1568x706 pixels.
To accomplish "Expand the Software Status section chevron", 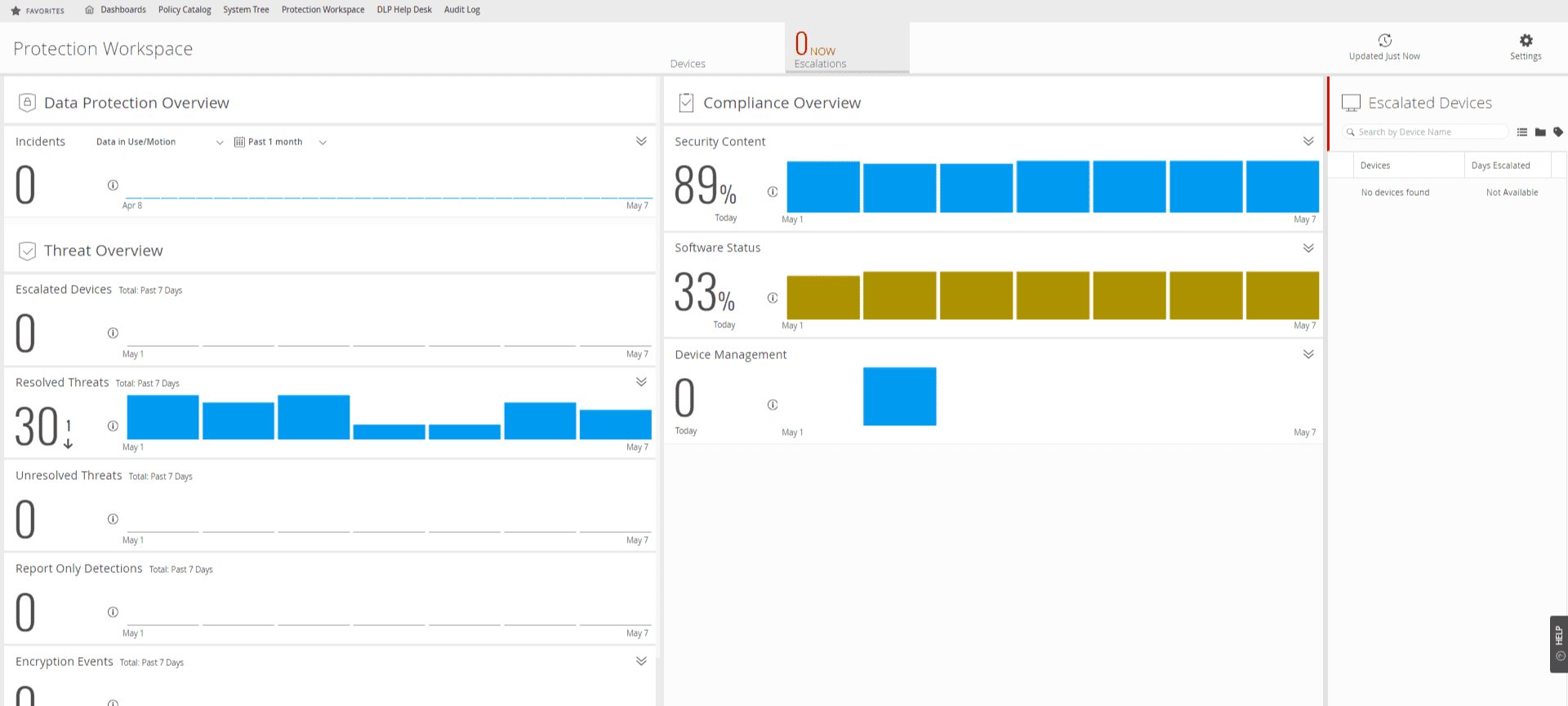I will 1308,247.
